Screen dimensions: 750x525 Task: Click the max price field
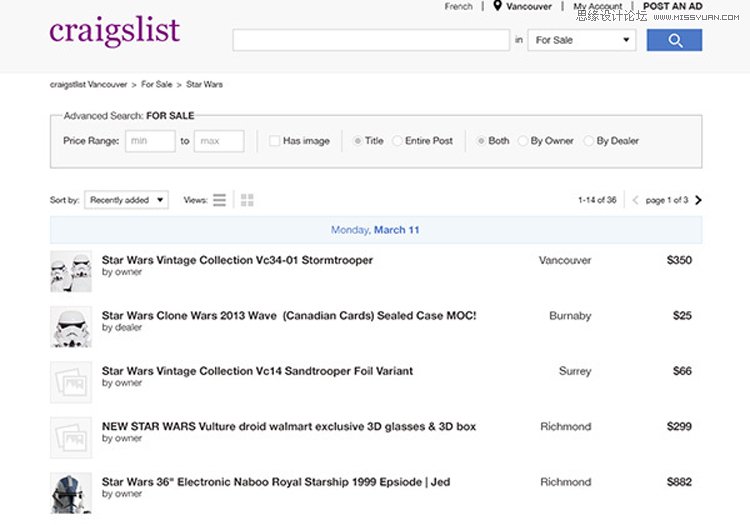[x=219, y=141]
